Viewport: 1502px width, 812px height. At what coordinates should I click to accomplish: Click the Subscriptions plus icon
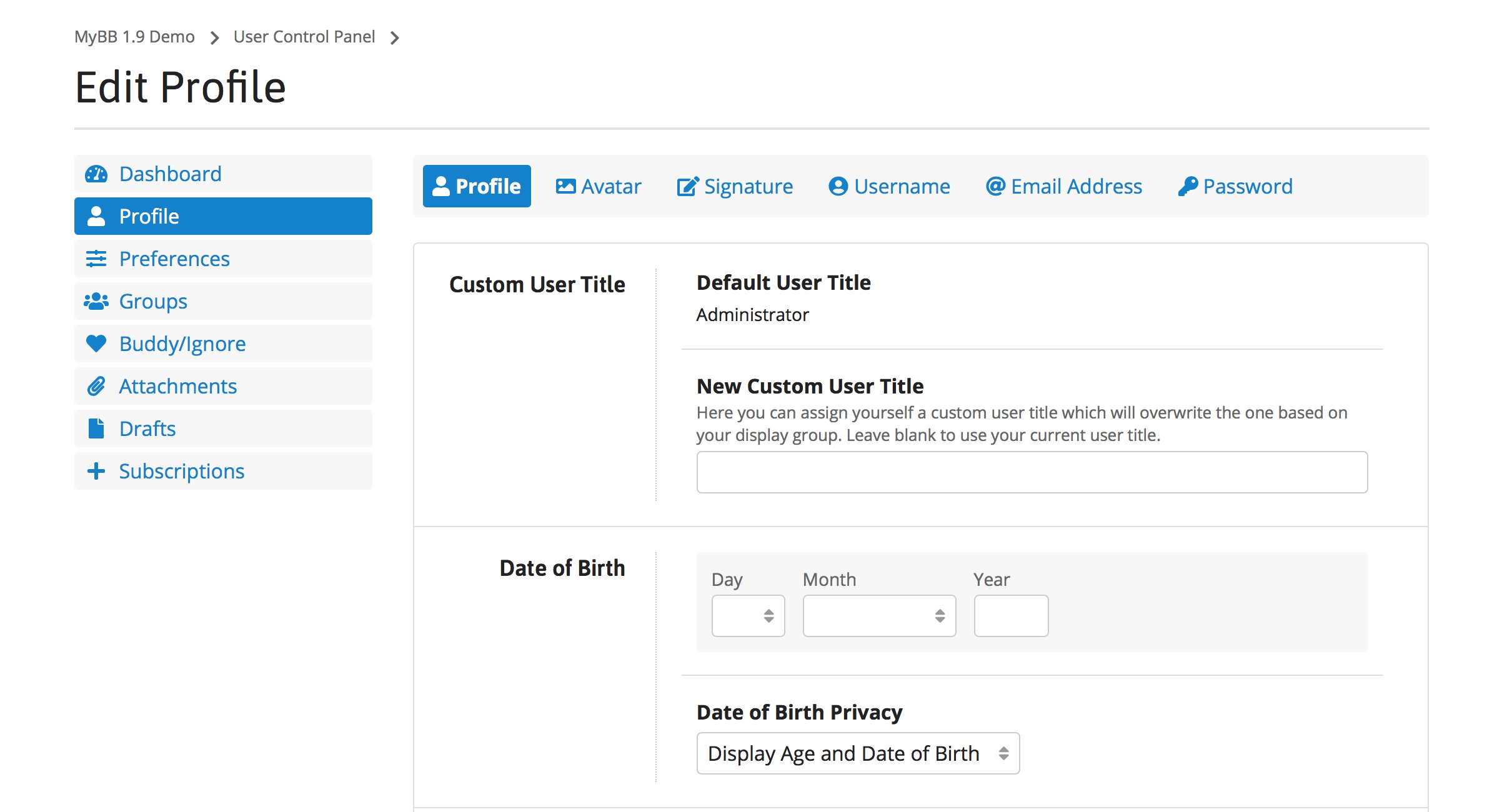[x=96, y=471]
